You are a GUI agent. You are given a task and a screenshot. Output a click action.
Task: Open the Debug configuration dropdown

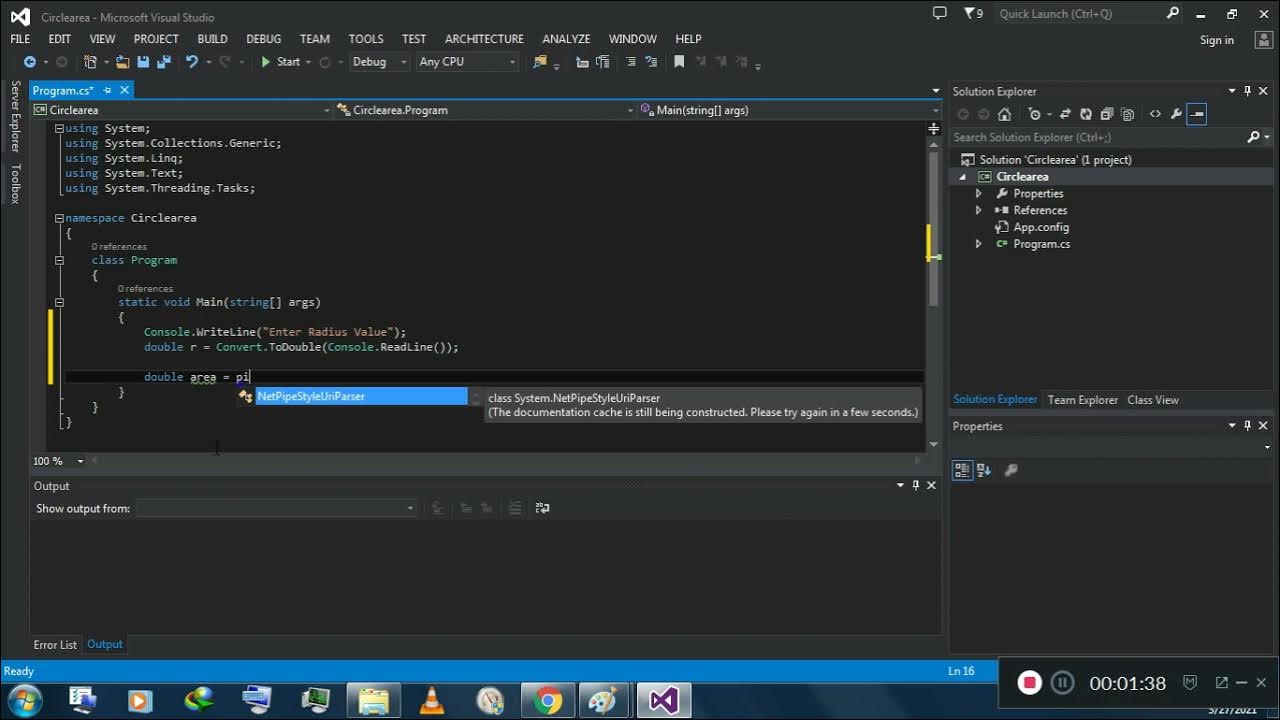379,62
